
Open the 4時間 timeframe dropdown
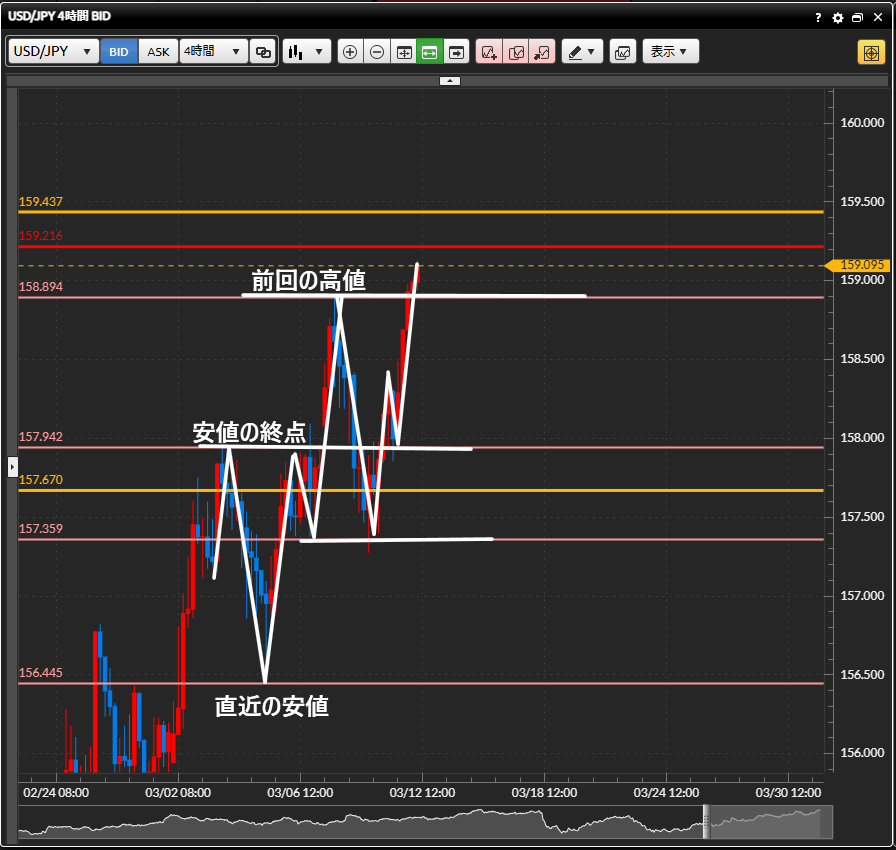(x=213, y=52)
